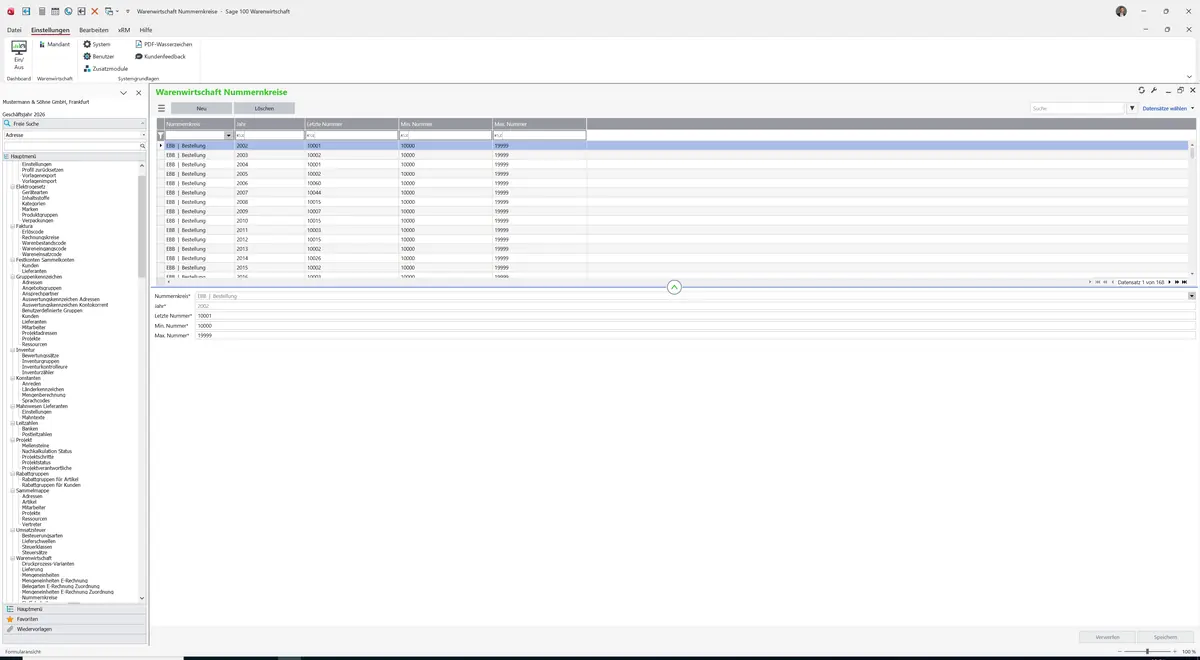Open System settings in the ribbon
The height and width of the screenshot is (660, 1200).
[97, 44]
